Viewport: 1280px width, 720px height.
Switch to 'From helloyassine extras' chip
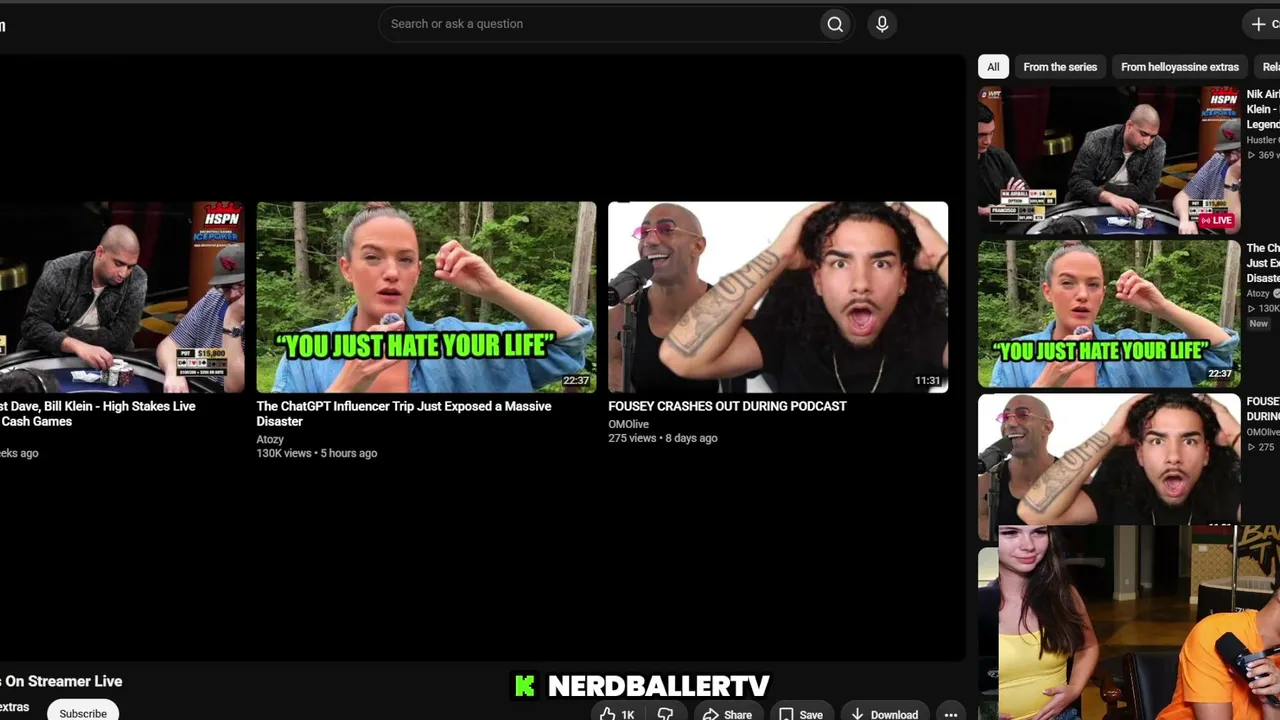click(1180, 67)
